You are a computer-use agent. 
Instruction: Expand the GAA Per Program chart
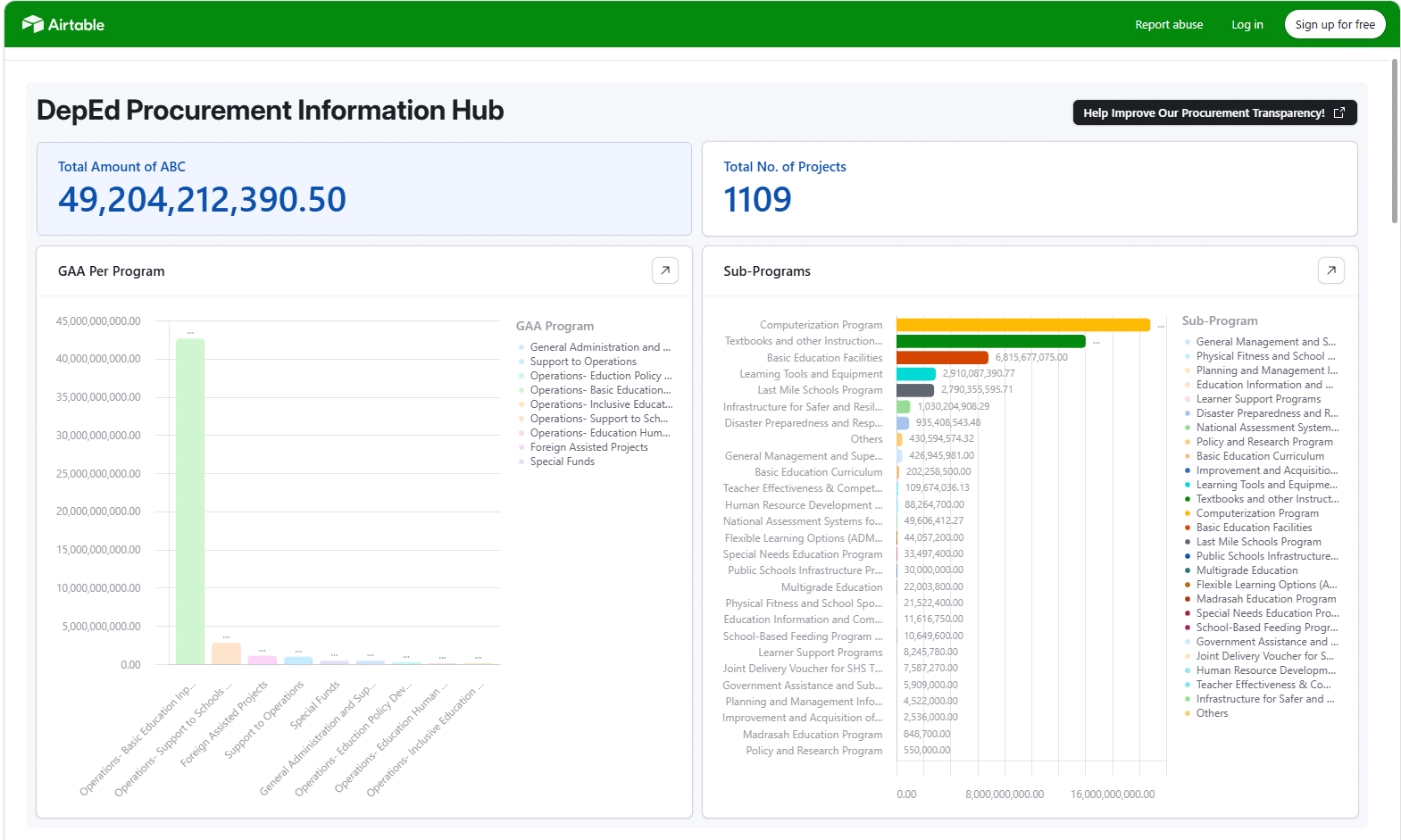coord(665,270)
